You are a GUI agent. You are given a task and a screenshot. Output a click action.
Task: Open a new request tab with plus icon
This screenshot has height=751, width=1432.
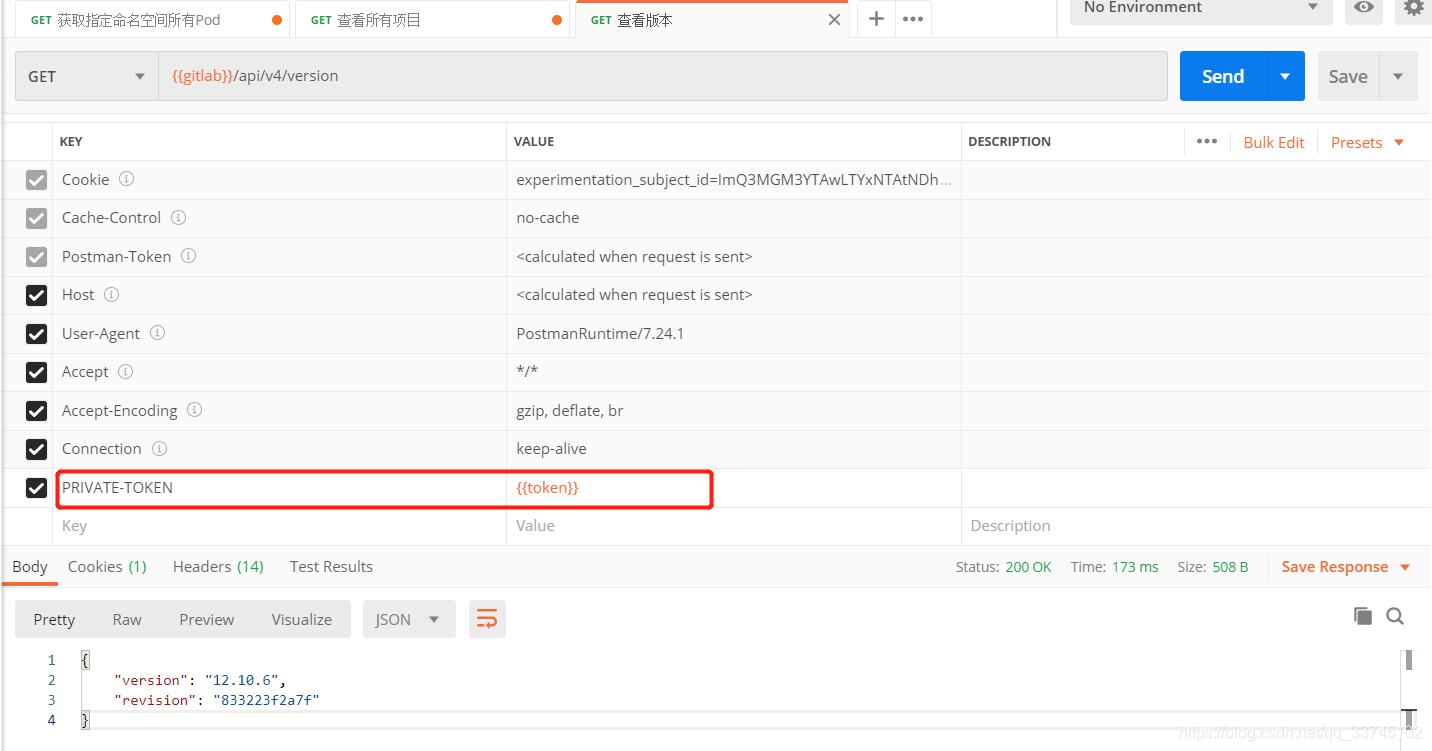pos(875,18)
